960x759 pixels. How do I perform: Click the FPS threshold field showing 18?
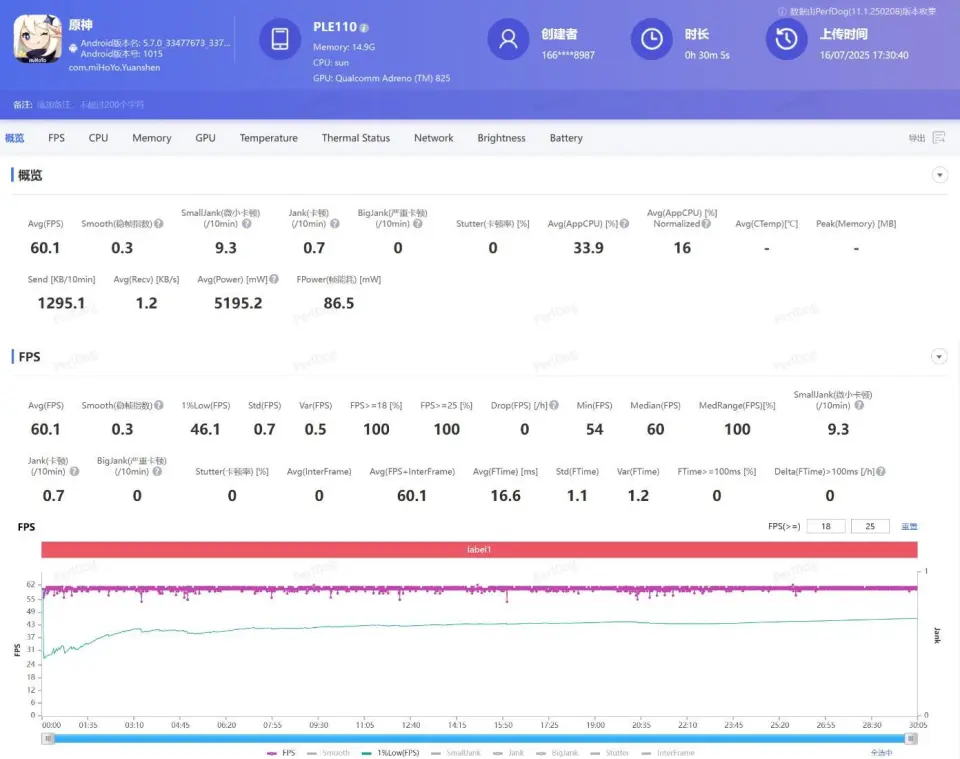(x=826, y=526)
